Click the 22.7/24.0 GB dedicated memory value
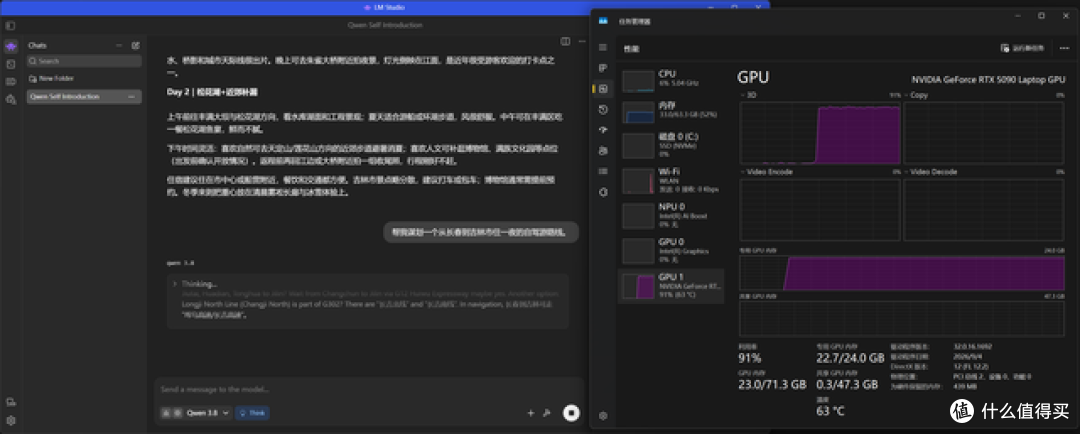 pyautogui.click(x=849, y=358)
